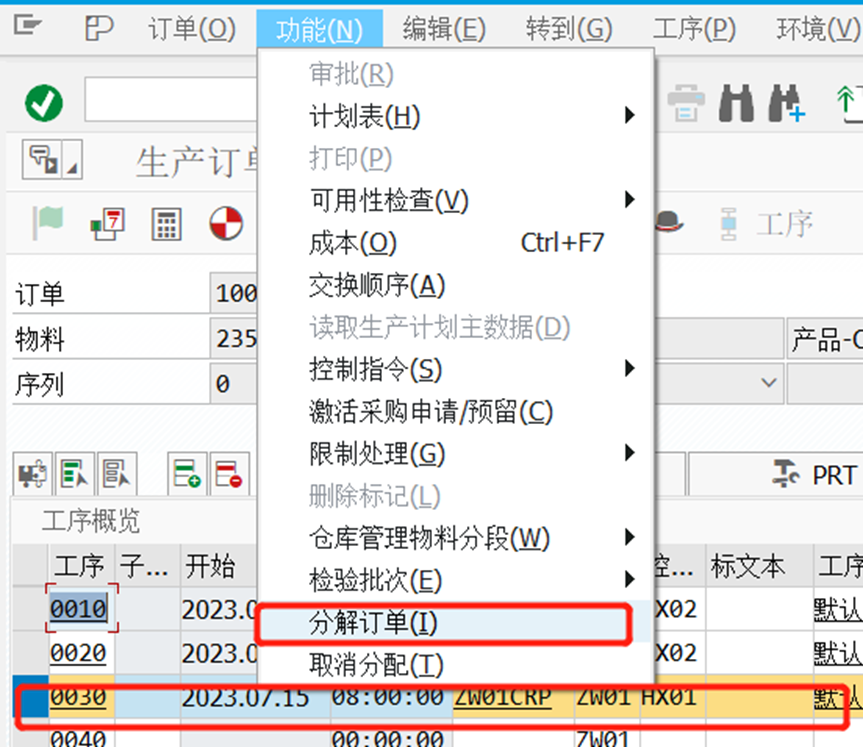Click operation link 0020
This screenshot has width=863, height=747.
[x=78, y=653]
